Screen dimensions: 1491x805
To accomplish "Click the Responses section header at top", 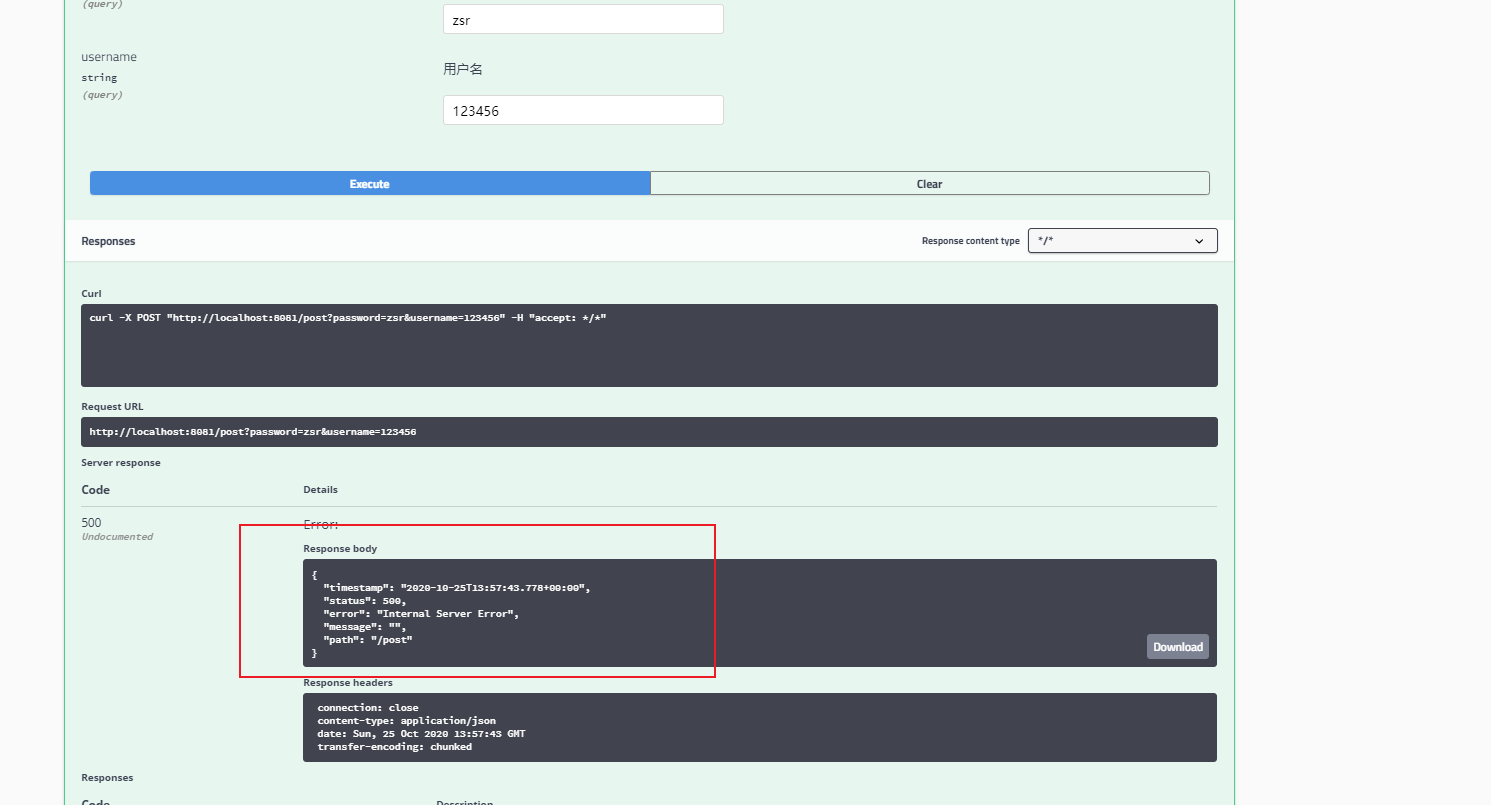I will [108, 241].
